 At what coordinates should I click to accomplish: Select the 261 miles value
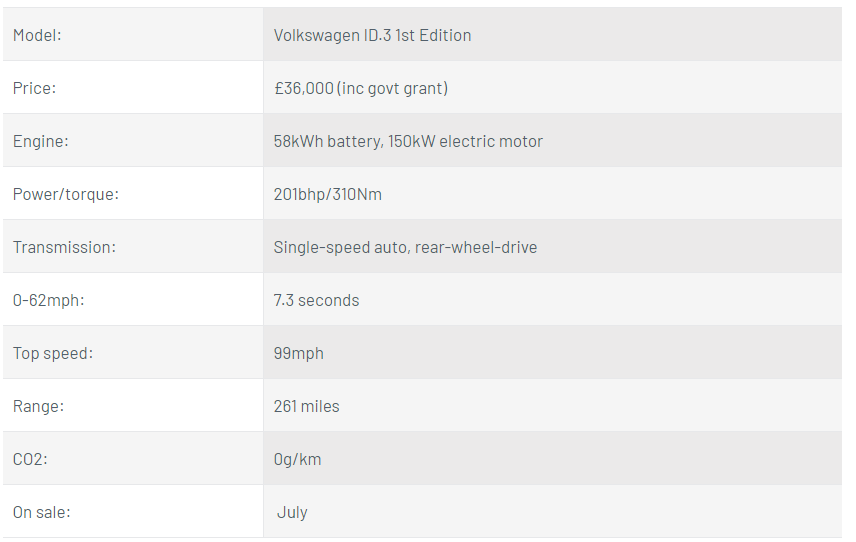click(x=306, y=406)
